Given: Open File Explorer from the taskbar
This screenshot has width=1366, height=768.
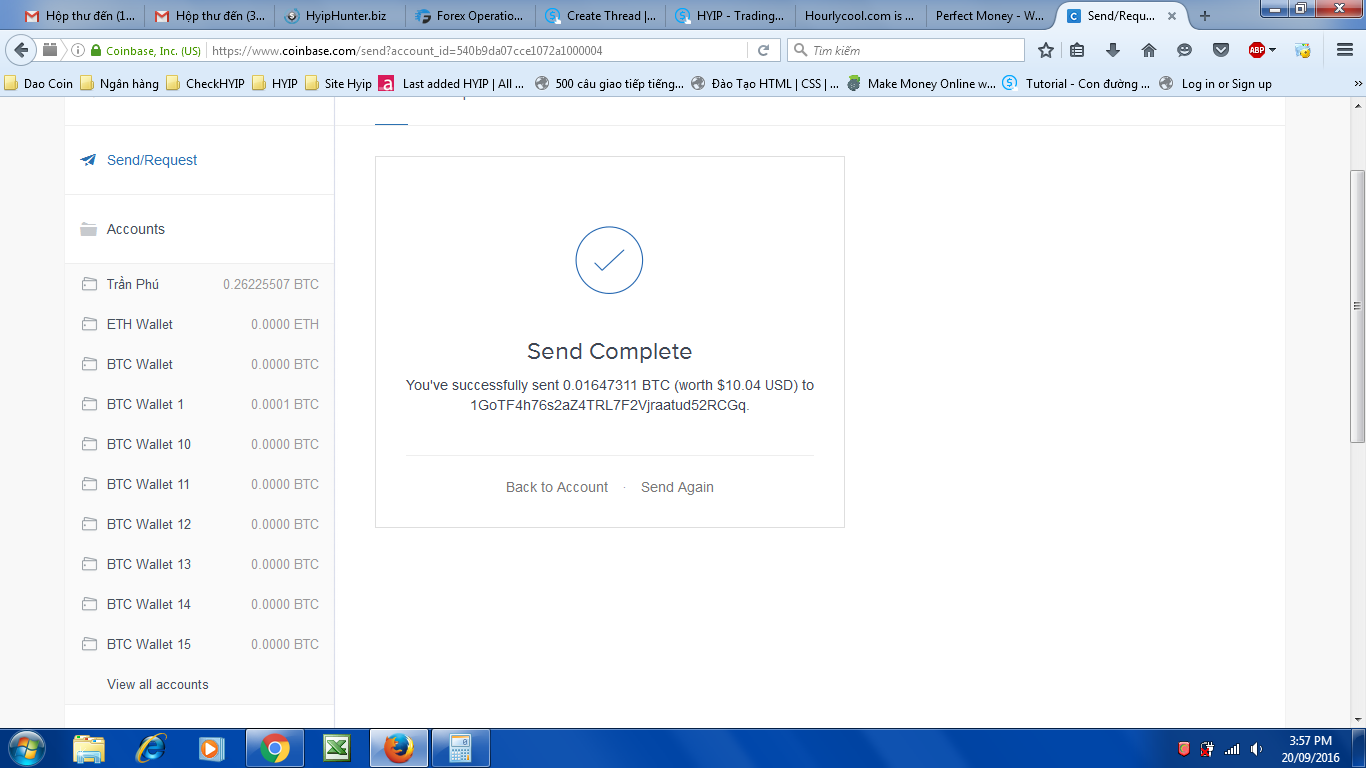Looking at the screenshot, I should pos(89,748).
